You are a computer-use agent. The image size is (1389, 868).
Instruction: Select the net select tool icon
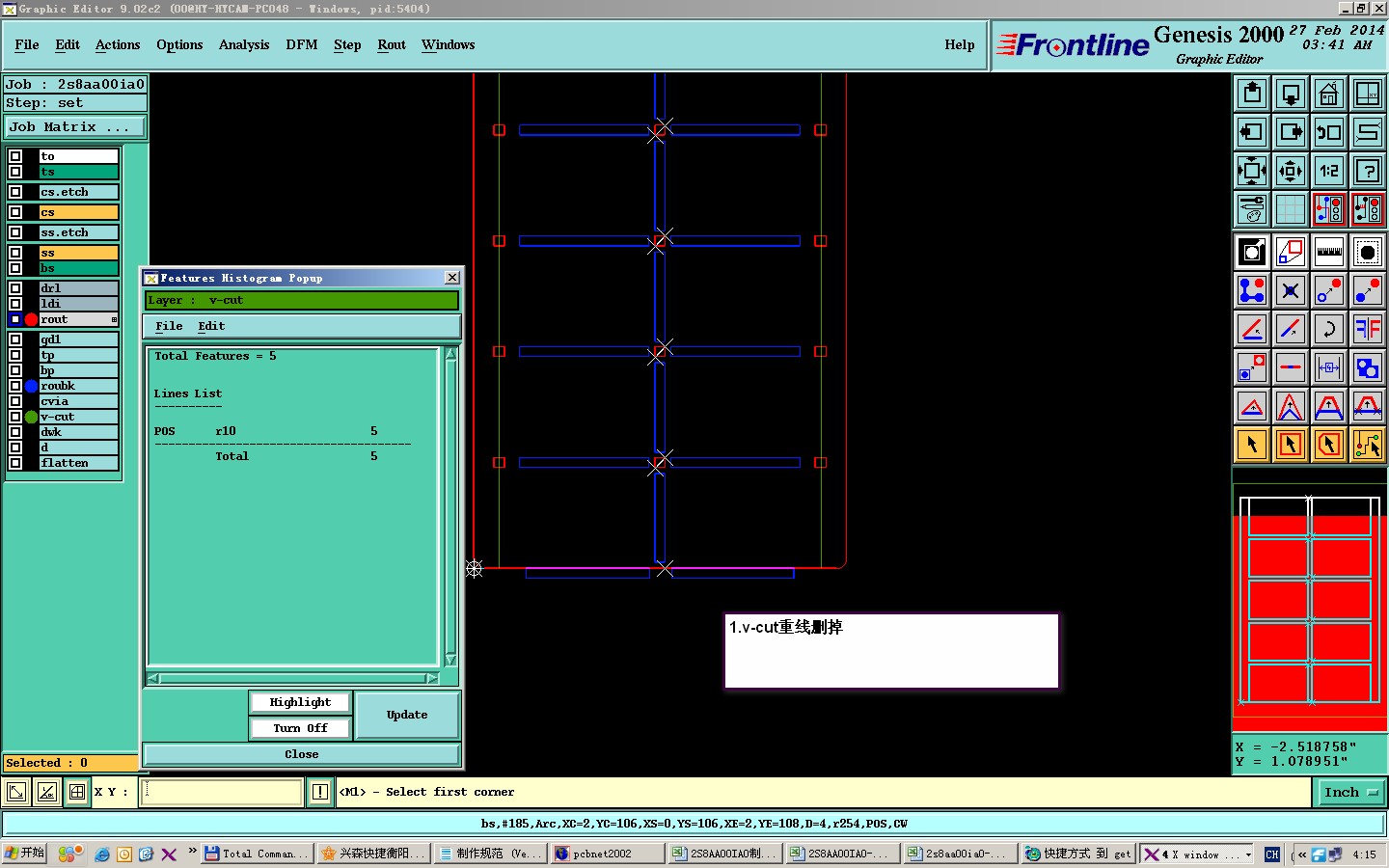point(1368,445)
